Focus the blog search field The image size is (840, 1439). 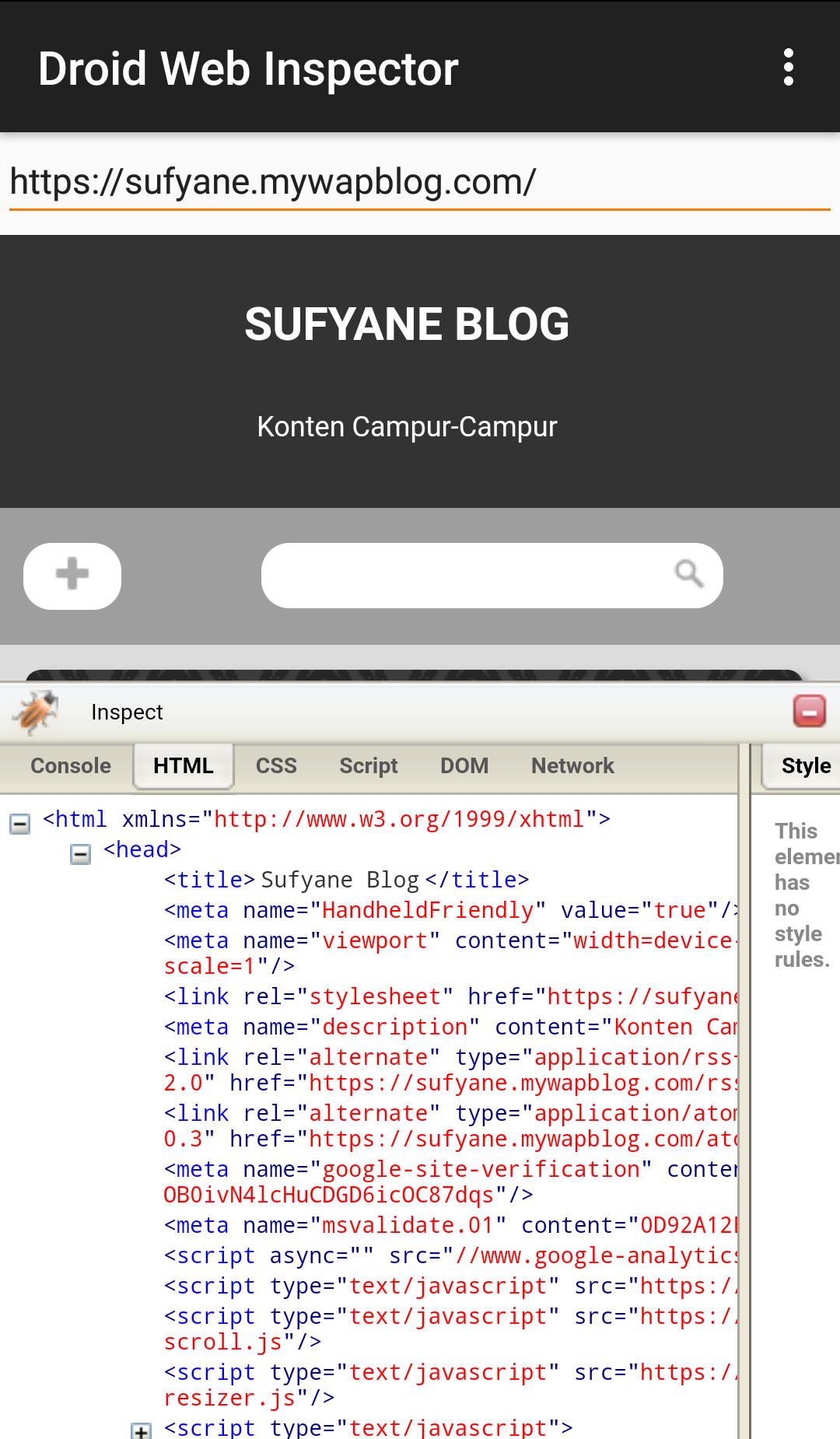point(492,576)
